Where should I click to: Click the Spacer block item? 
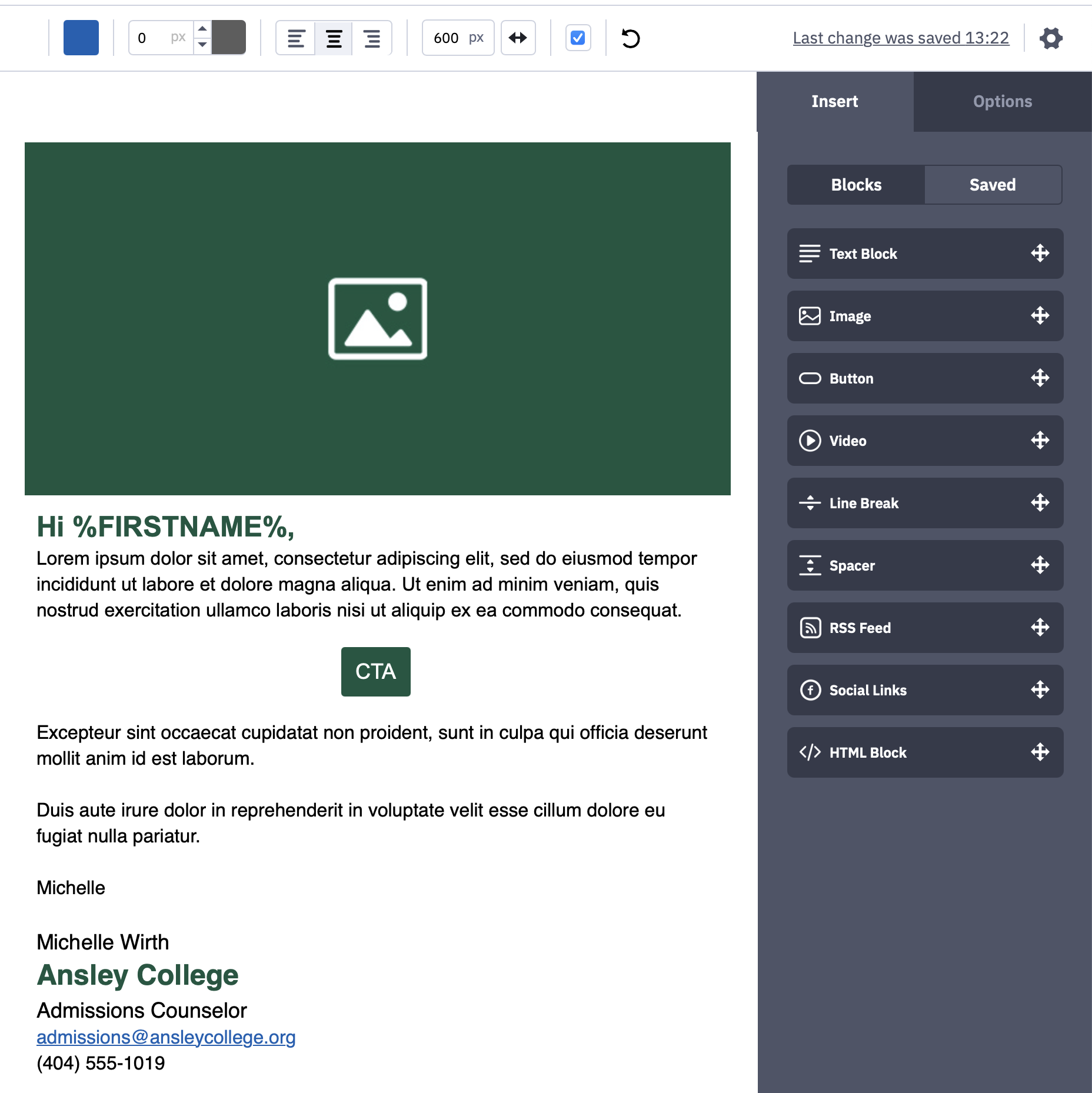[x=925, y=565]
